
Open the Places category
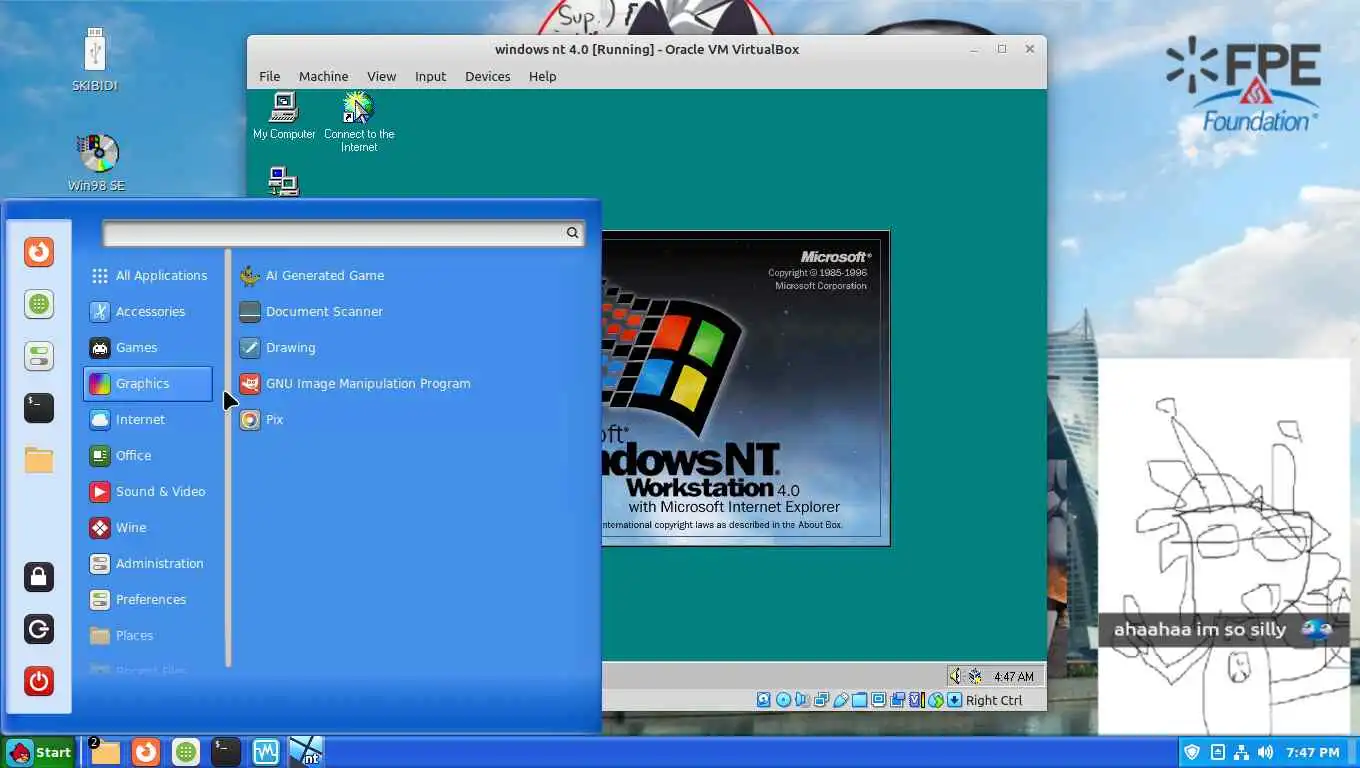(148, 636)
